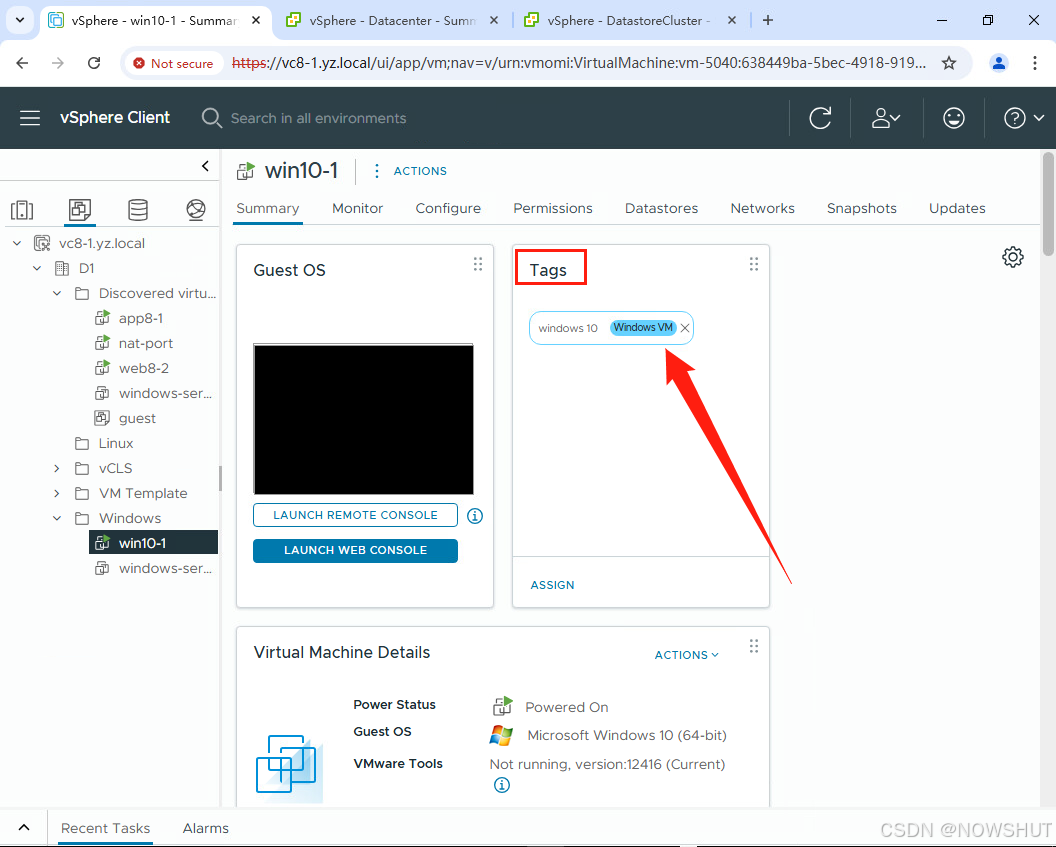Bookmark this page with star icon

[x=949, y=63]
